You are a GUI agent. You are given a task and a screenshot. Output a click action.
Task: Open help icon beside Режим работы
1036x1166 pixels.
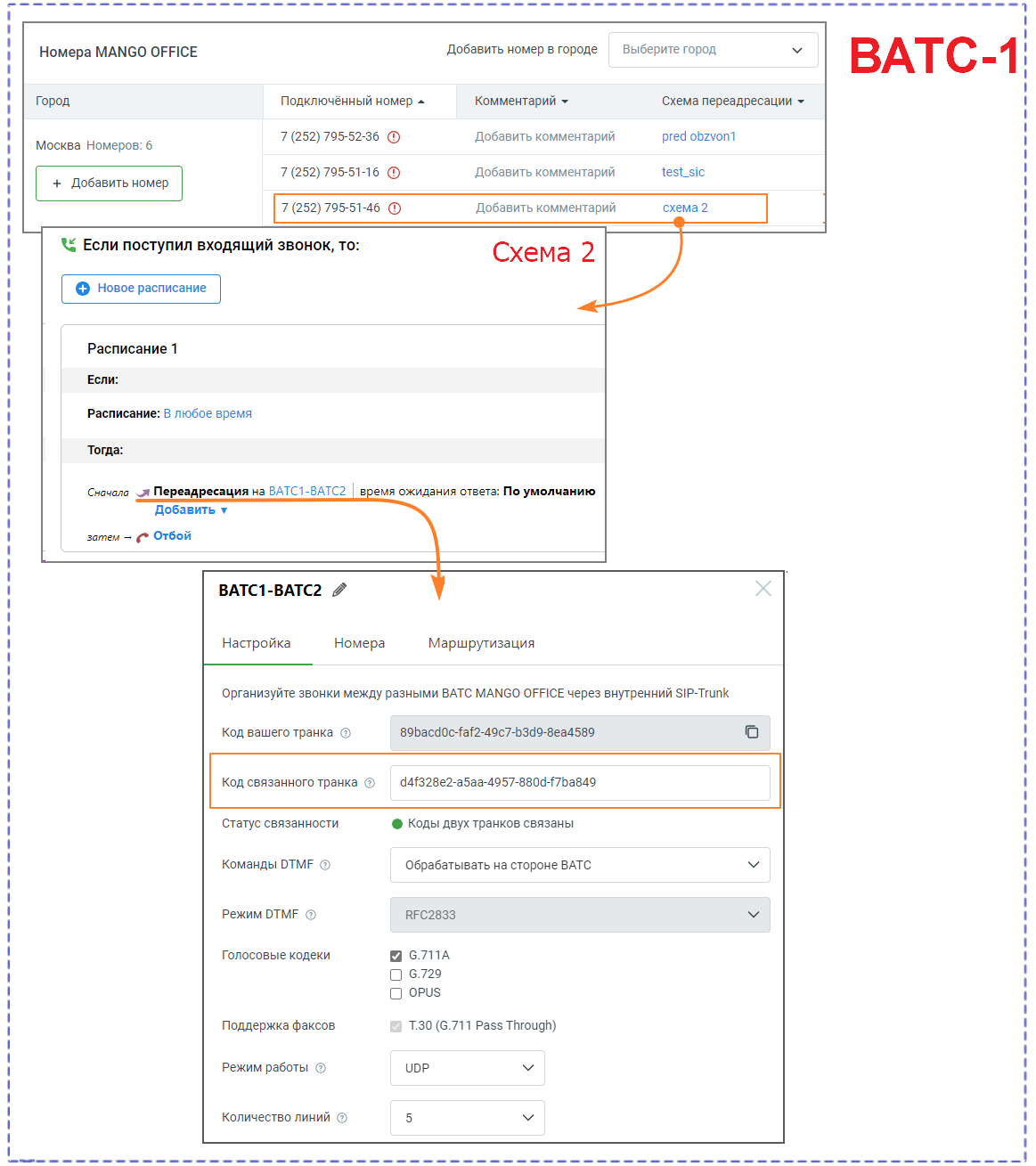(321, 1068)
